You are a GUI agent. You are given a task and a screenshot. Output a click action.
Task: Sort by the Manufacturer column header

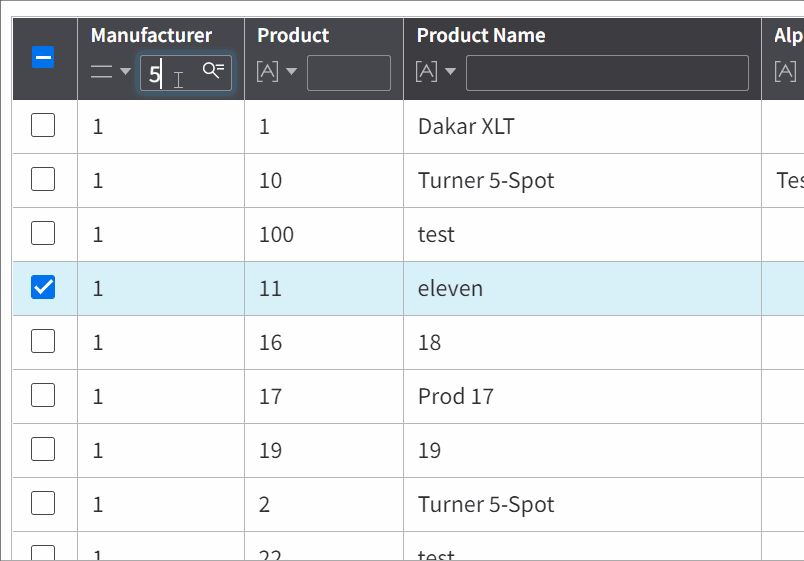151,35
